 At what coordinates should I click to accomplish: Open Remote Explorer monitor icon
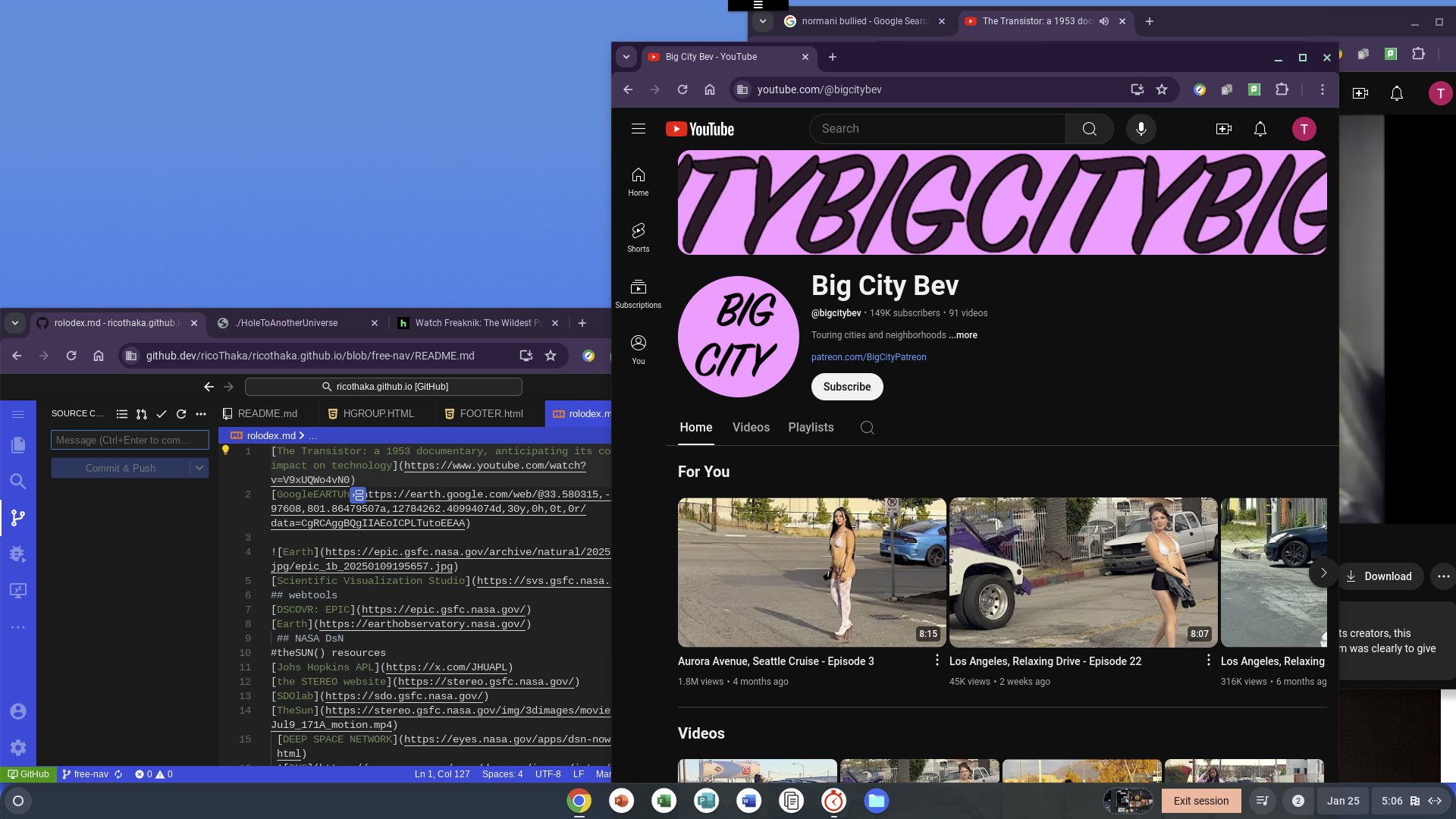click(18, 591)
